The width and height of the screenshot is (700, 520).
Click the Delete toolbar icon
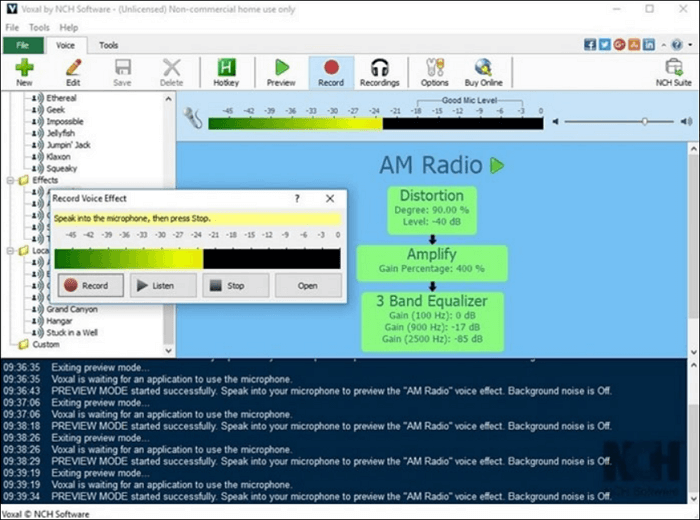tap(171, 72)
